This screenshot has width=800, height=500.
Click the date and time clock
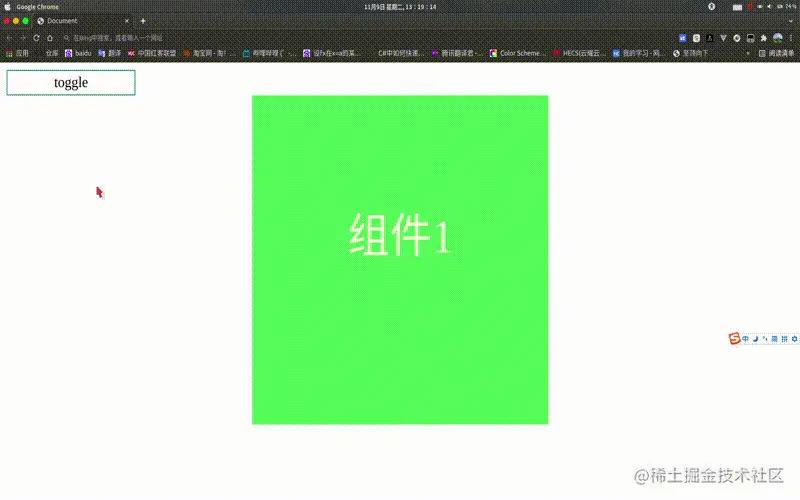400,7
